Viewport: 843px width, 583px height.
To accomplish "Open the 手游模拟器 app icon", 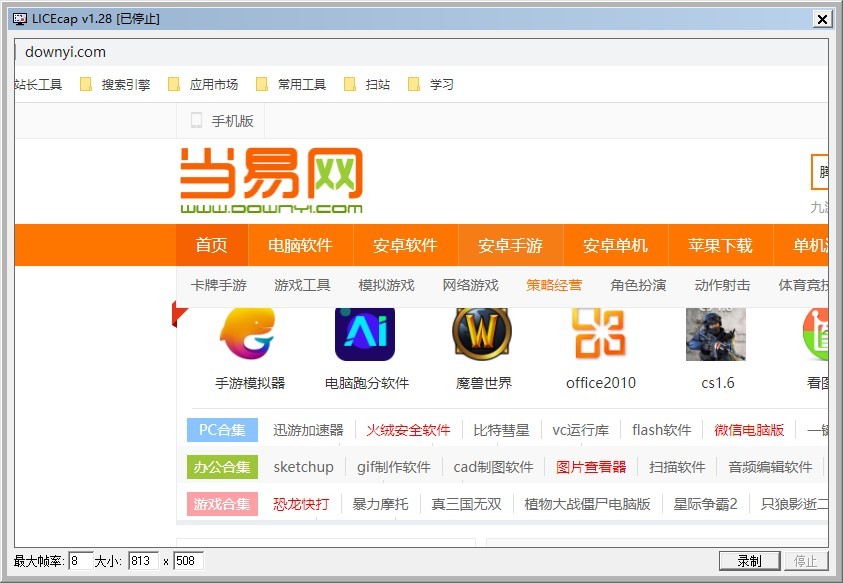I will point(248,335).
